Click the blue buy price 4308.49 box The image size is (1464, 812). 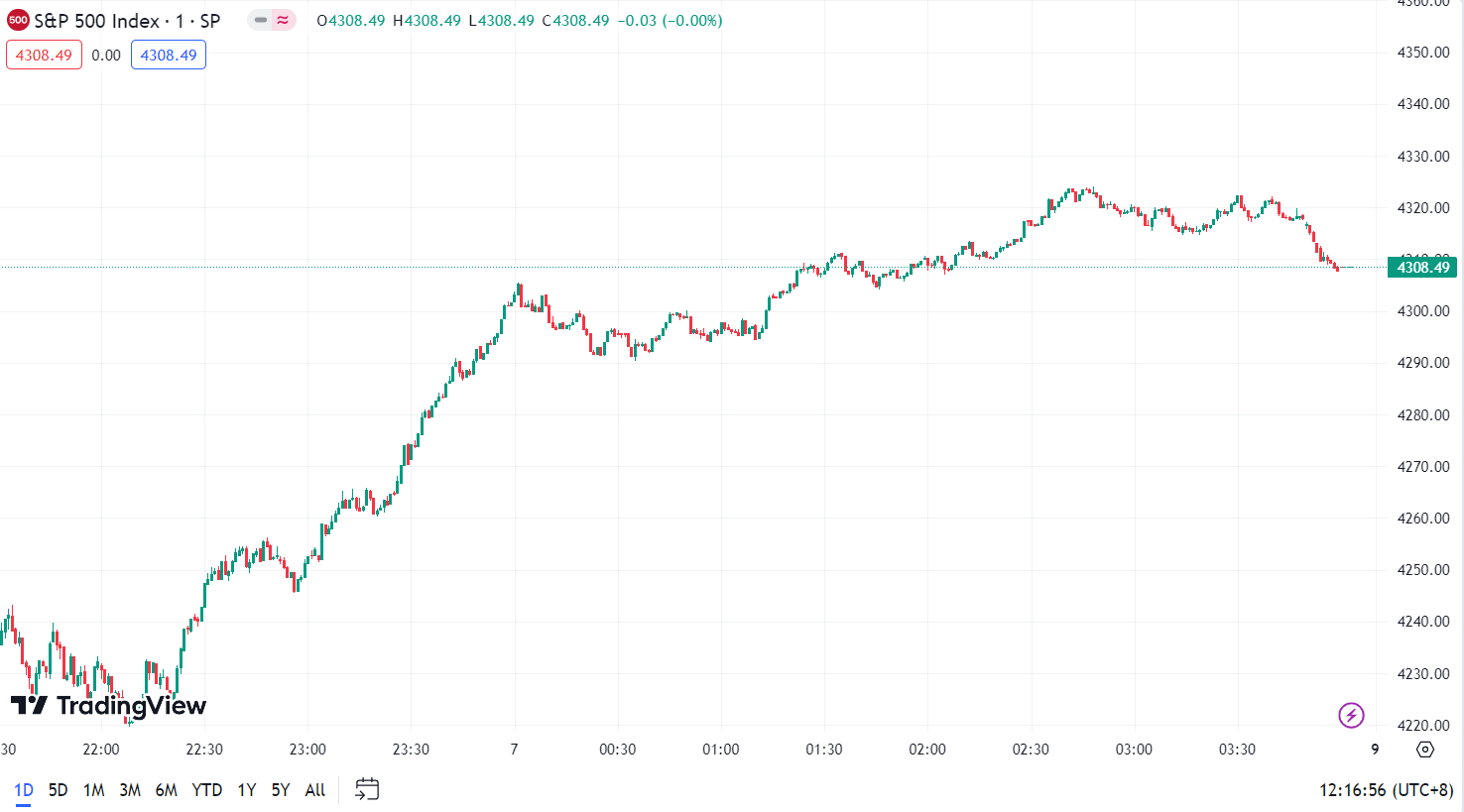click(x=169, y=56)
